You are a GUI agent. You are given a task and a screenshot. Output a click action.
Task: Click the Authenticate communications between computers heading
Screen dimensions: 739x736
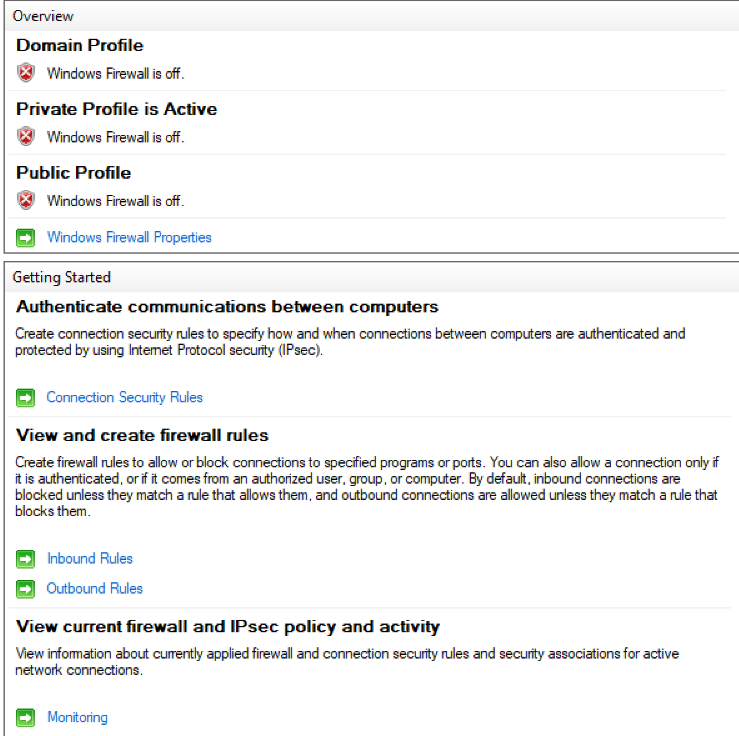point(227,306)
